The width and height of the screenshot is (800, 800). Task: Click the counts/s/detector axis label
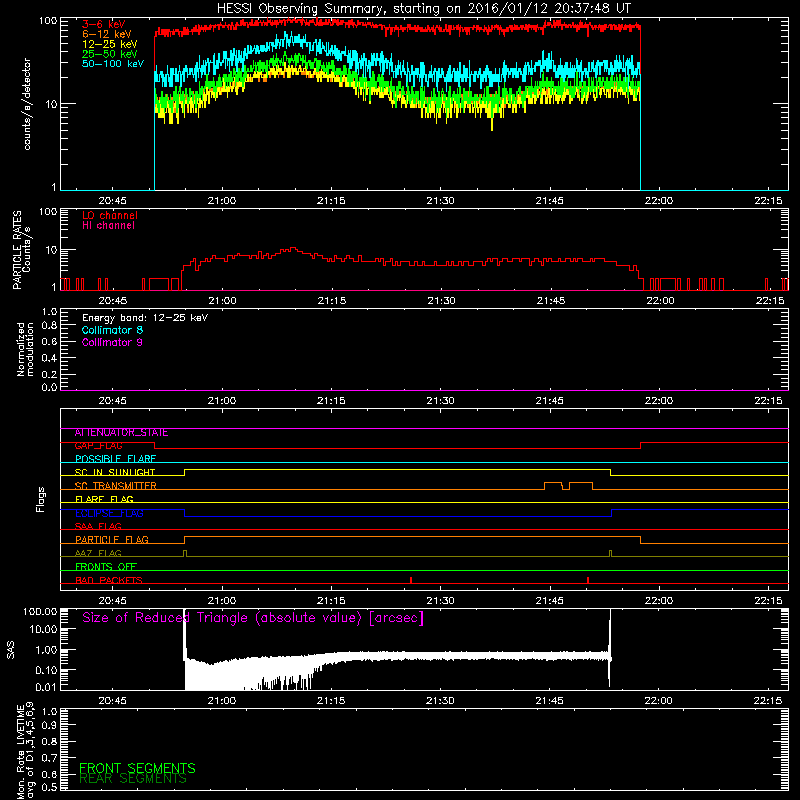(27, 104)
